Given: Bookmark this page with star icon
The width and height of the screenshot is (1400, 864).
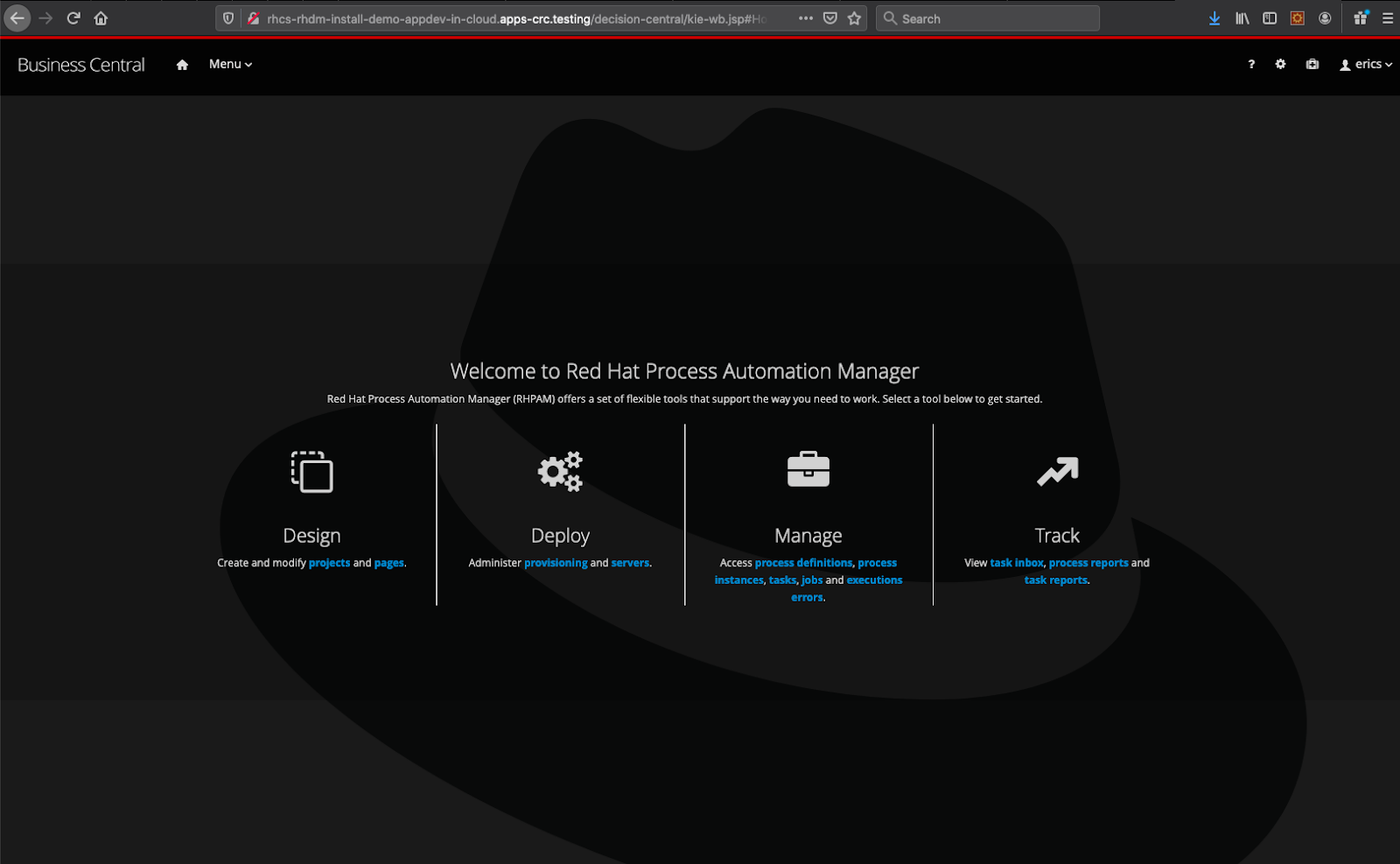Looking at the screenshot, I should coord(855,18).
